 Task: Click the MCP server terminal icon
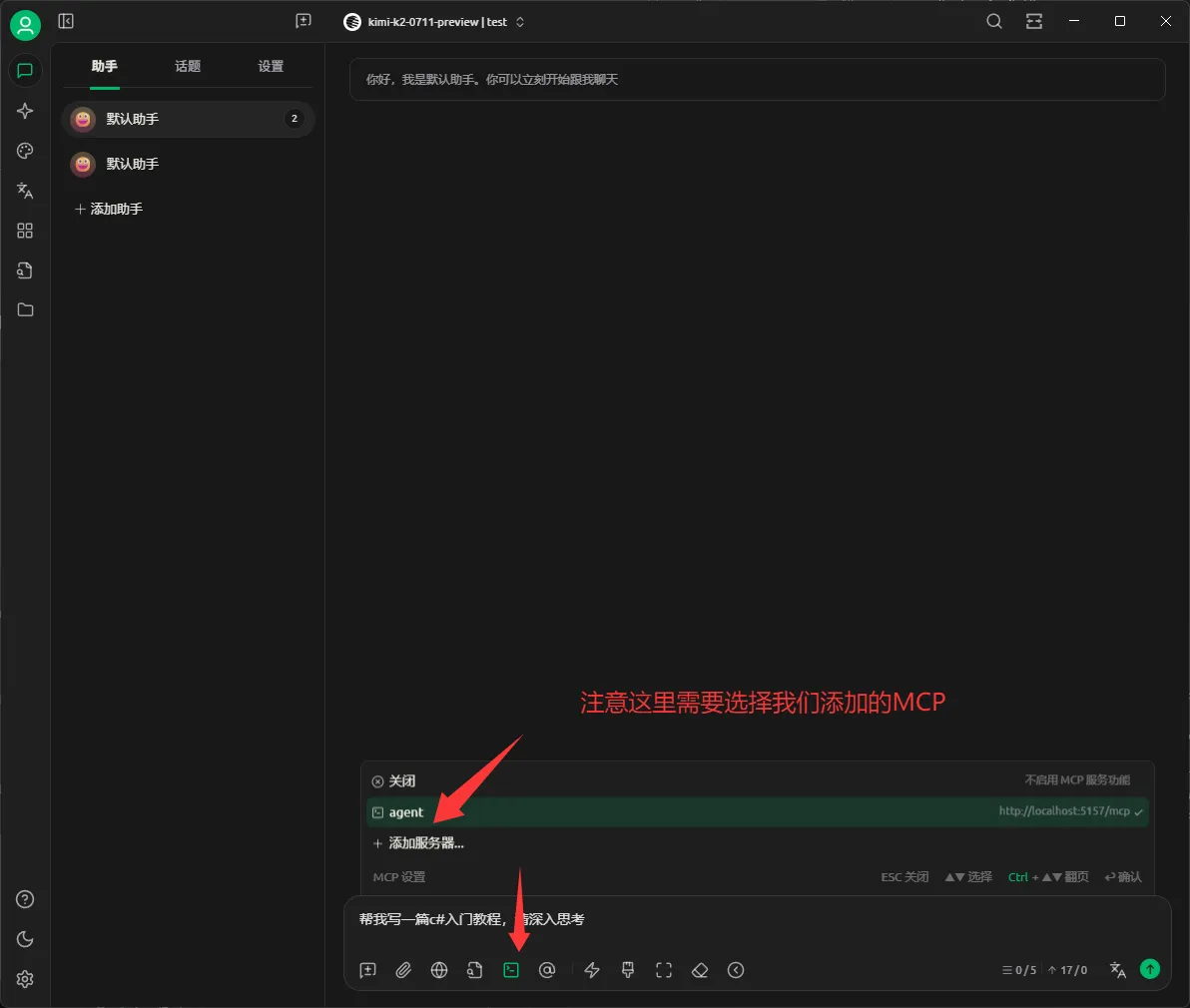(x=511, y=970)
